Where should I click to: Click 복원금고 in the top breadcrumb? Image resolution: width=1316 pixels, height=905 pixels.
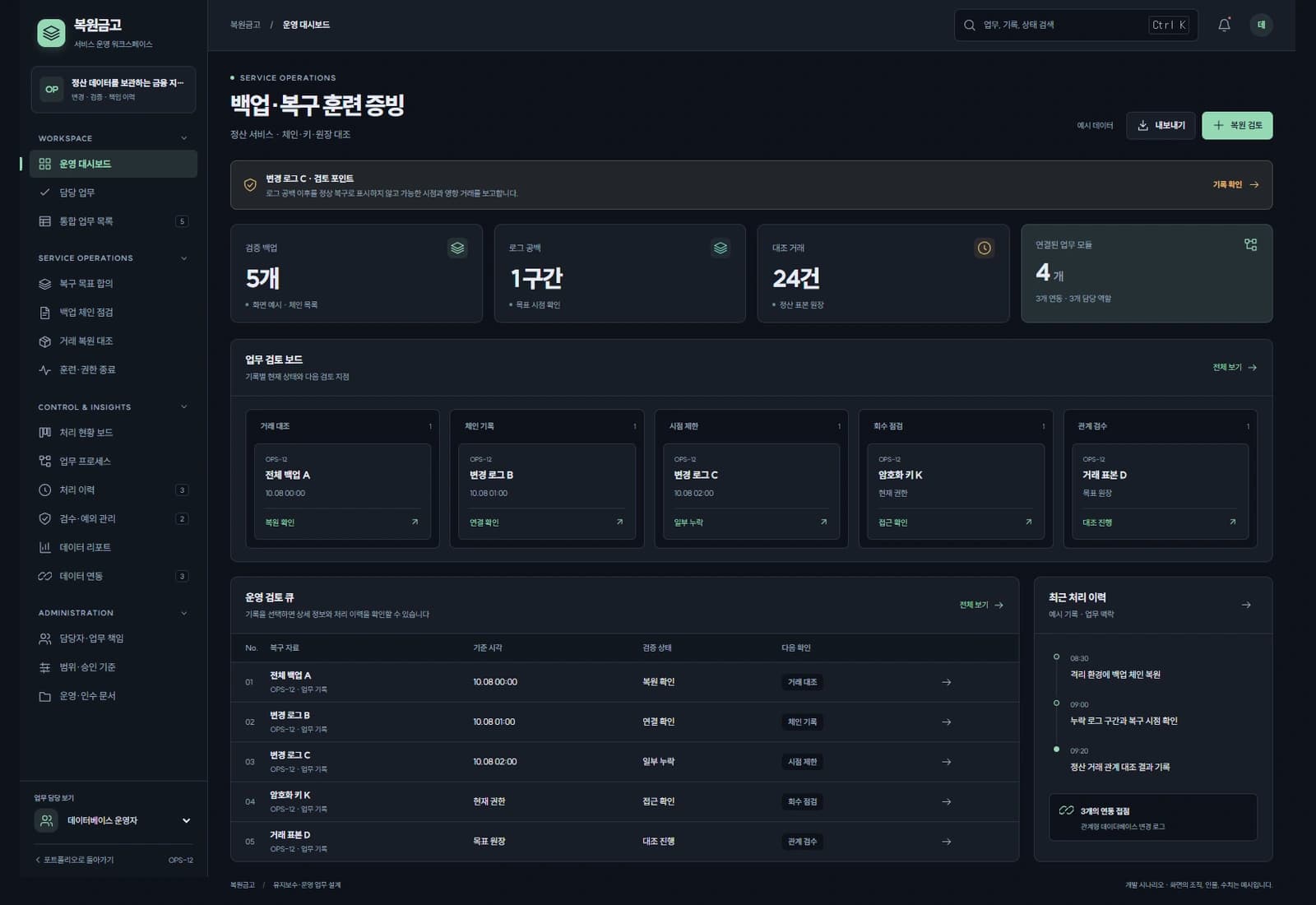[x=245, y=25]
